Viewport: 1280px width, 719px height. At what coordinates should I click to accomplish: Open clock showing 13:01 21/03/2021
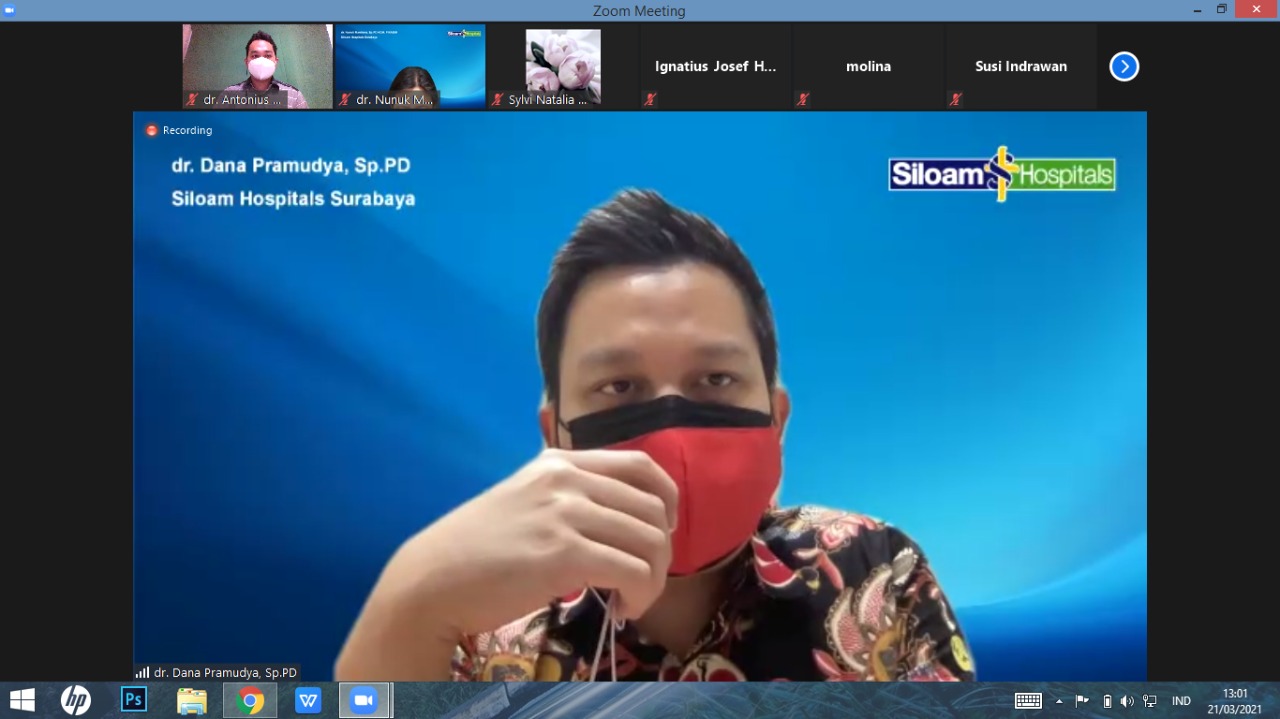(1235, 701)
